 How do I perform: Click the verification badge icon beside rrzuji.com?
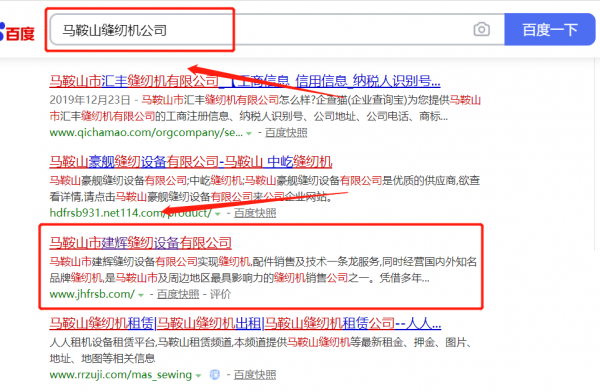215,375
